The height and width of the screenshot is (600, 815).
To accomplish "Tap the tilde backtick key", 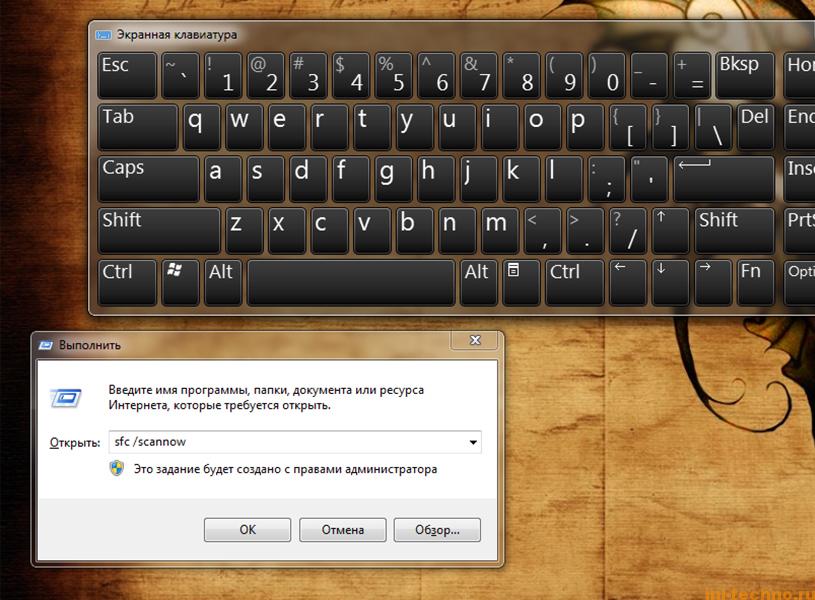I will click(180, 75).
